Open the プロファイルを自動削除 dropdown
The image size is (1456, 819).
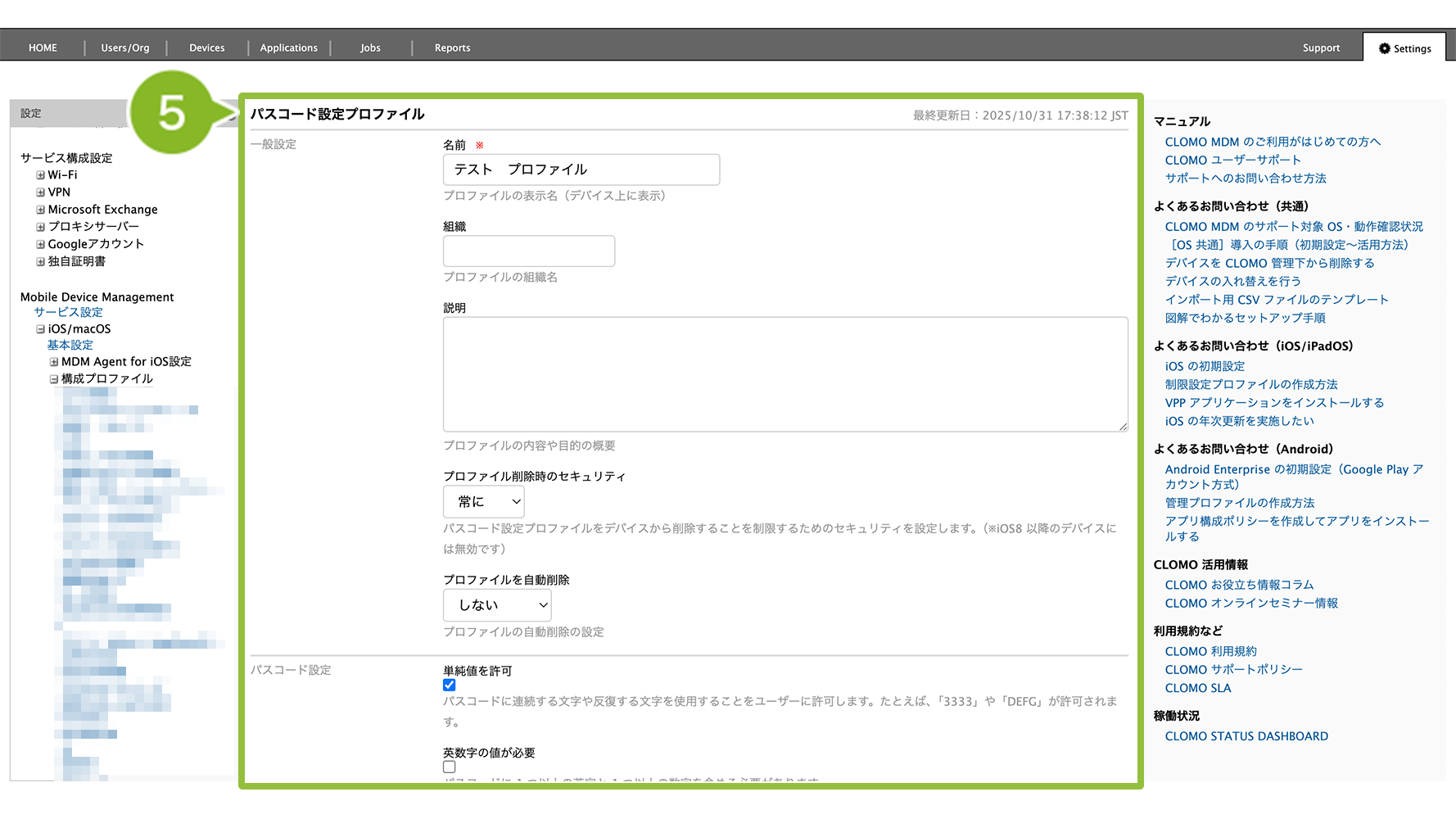pos(496,605)
